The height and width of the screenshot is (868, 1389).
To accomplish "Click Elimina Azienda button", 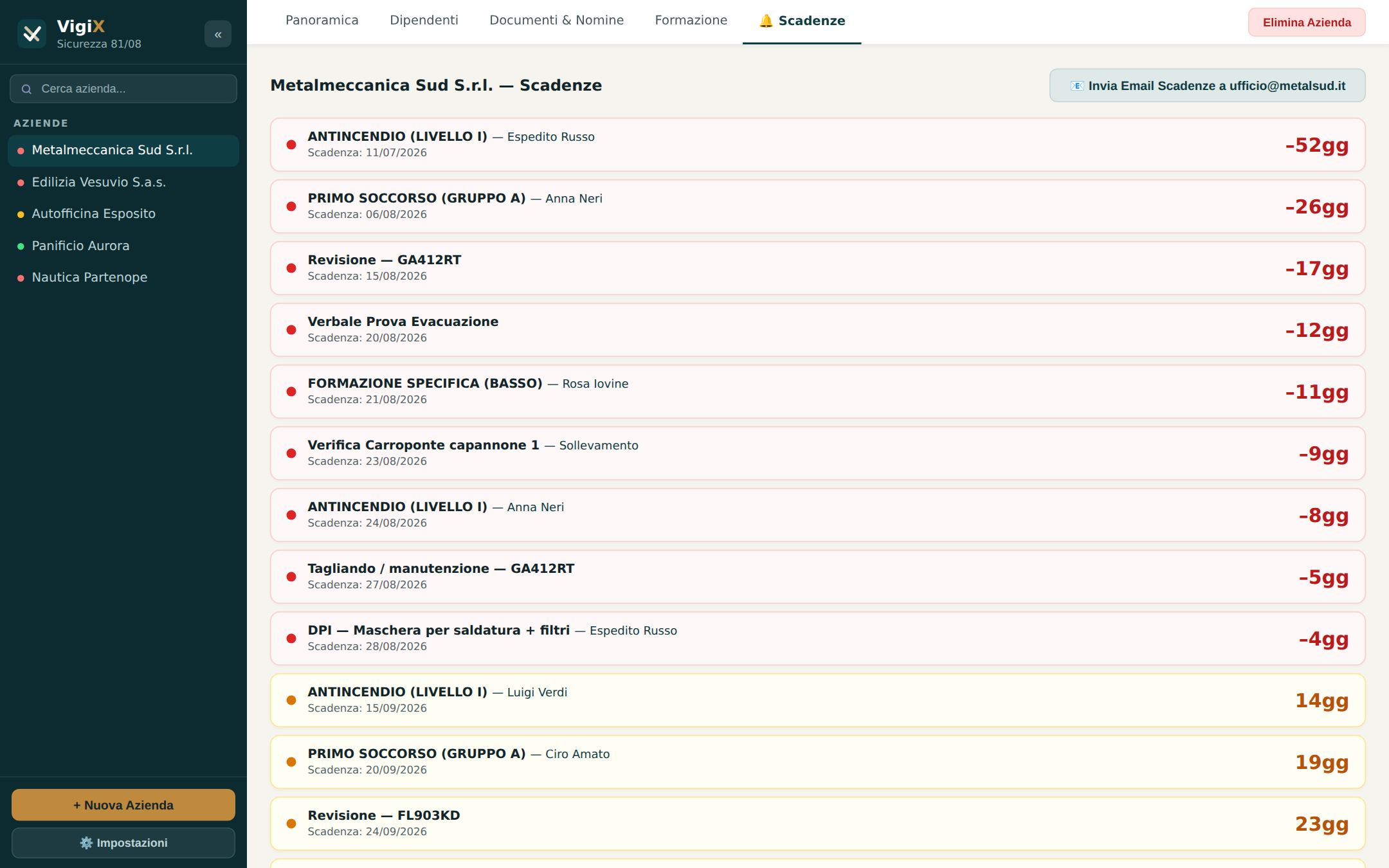I will [1307, 23].
